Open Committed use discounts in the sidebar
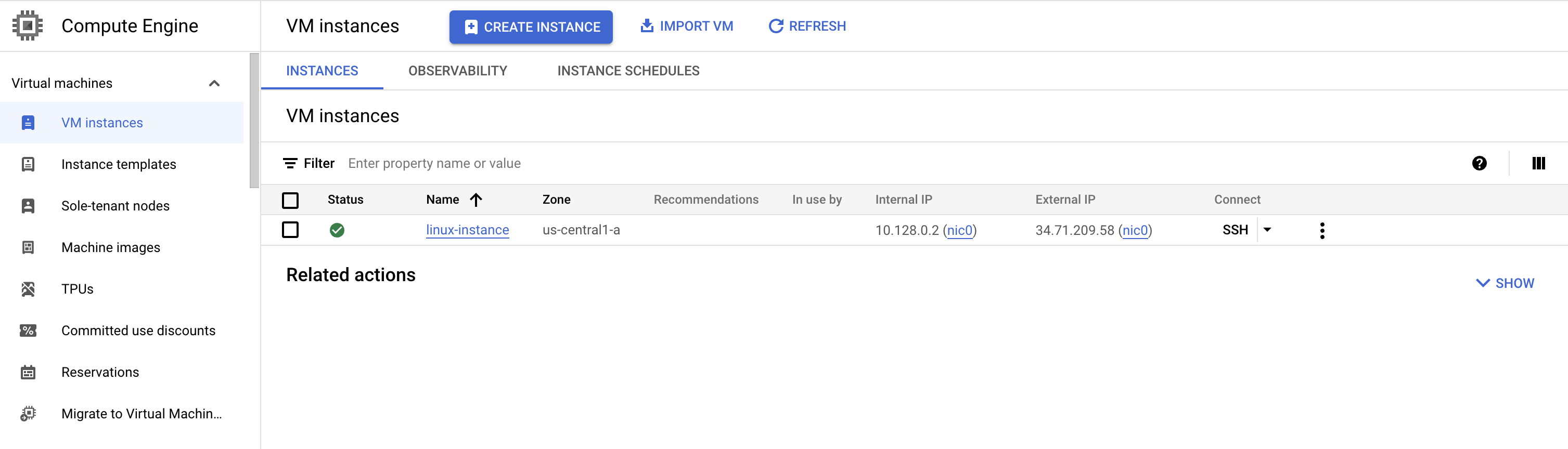Image resolution: width=1568 pixels, height=449 pixels. coord(122,331)
